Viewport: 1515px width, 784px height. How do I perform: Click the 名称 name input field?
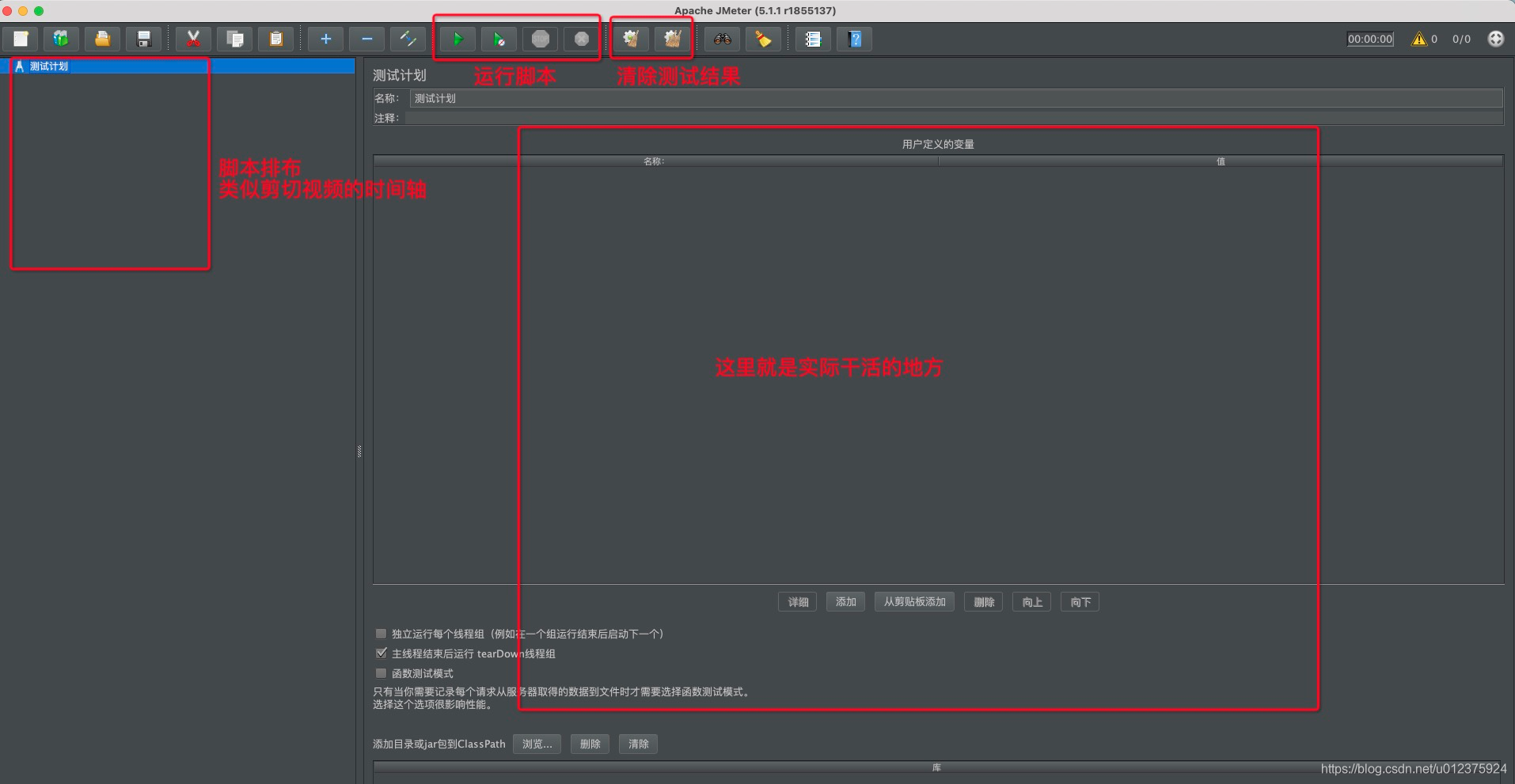956,98
